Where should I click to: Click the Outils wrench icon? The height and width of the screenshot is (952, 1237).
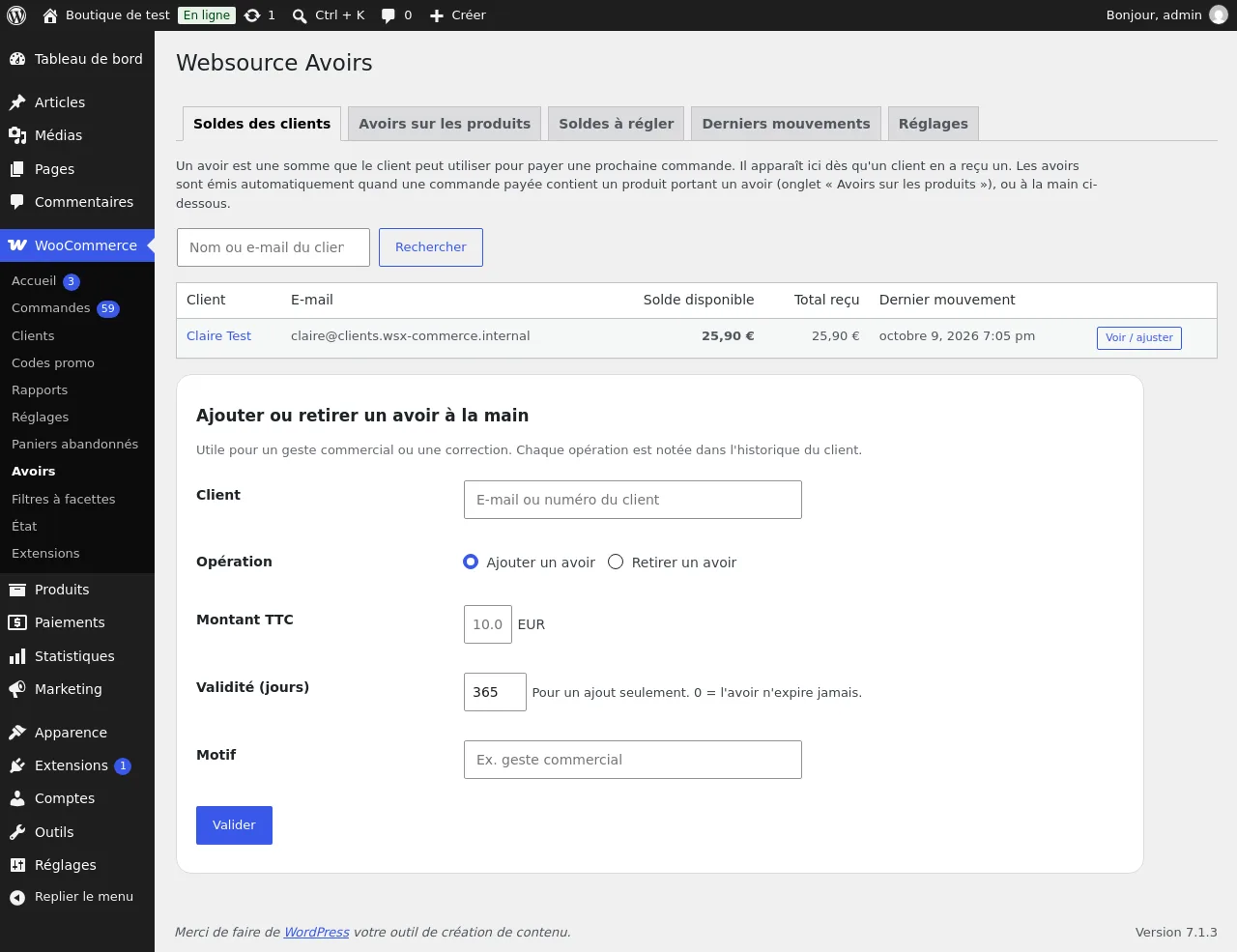(x=17, y=832)
